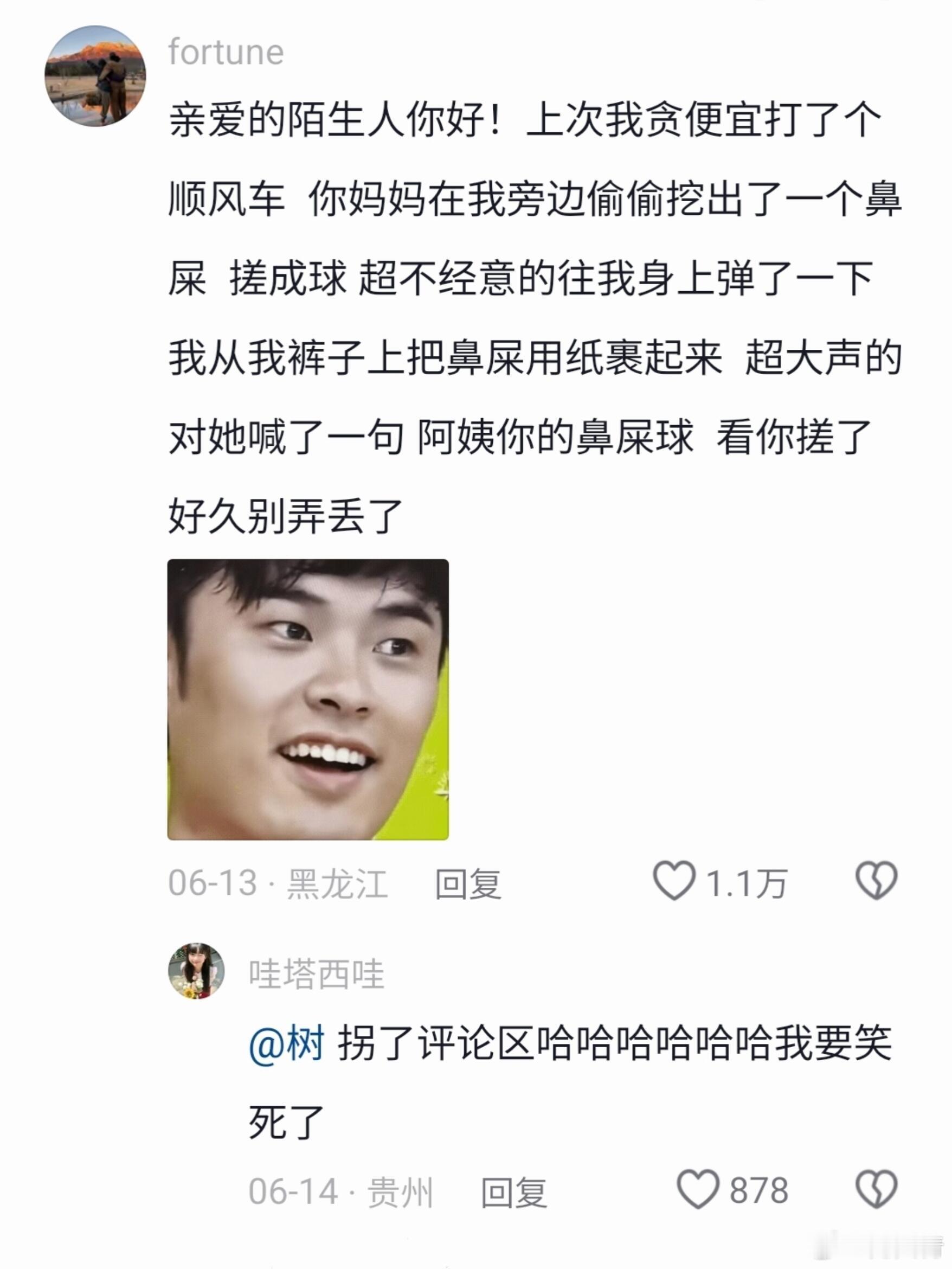952x1269 pixels.
Task: View the attached meme image
Action: (x=308, y=700)
